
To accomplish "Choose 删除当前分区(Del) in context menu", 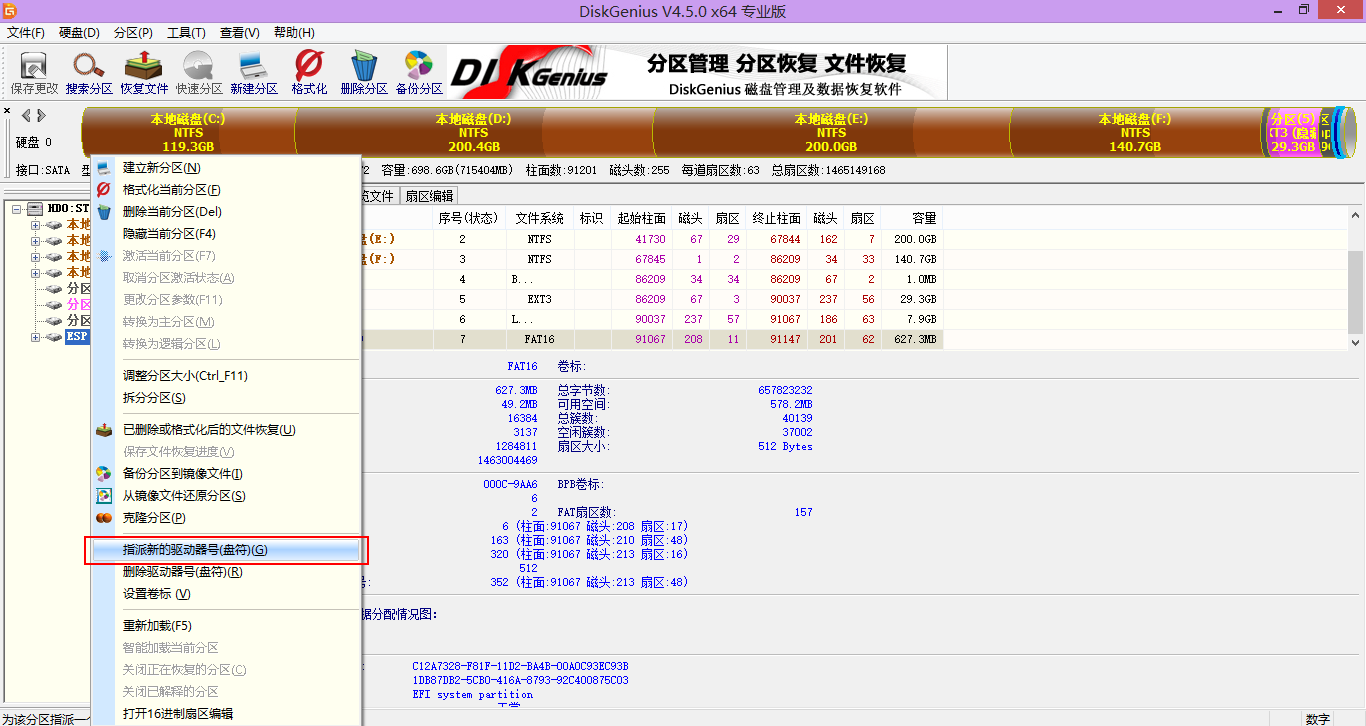I will 226,212.
